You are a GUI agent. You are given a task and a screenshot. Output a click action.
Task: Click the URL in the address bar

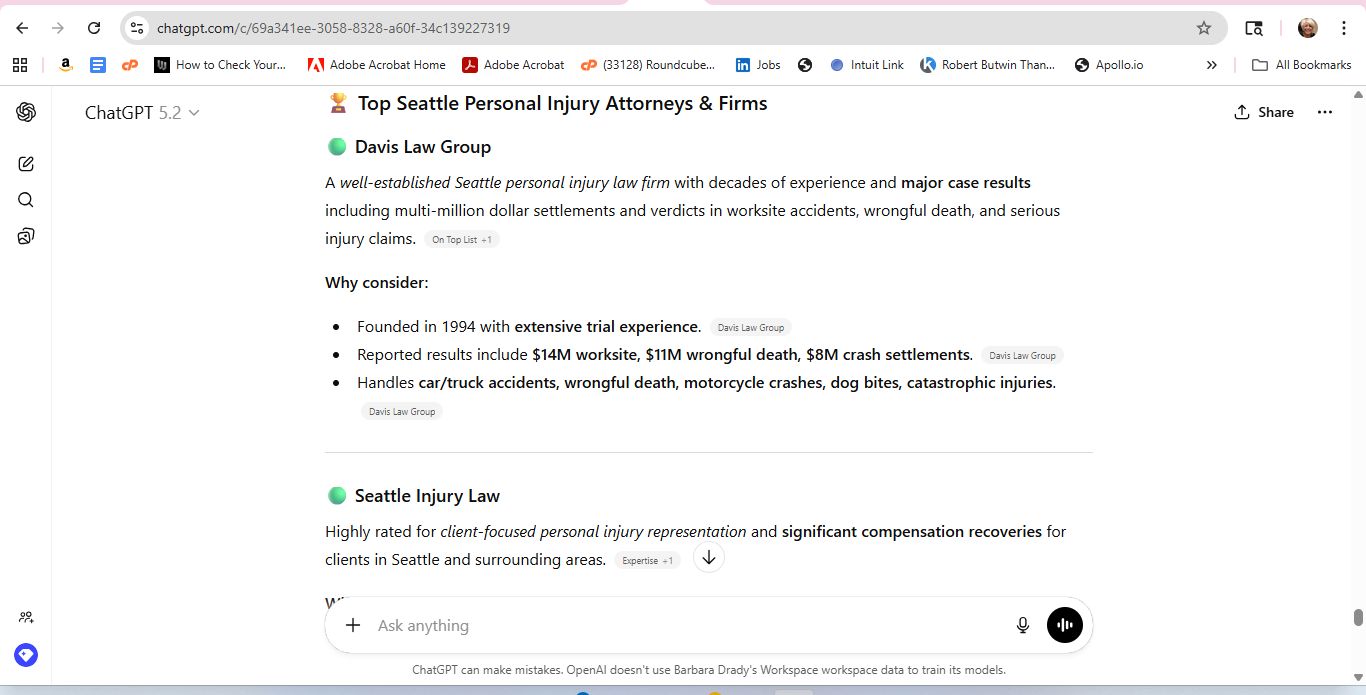tap(333, 28)
